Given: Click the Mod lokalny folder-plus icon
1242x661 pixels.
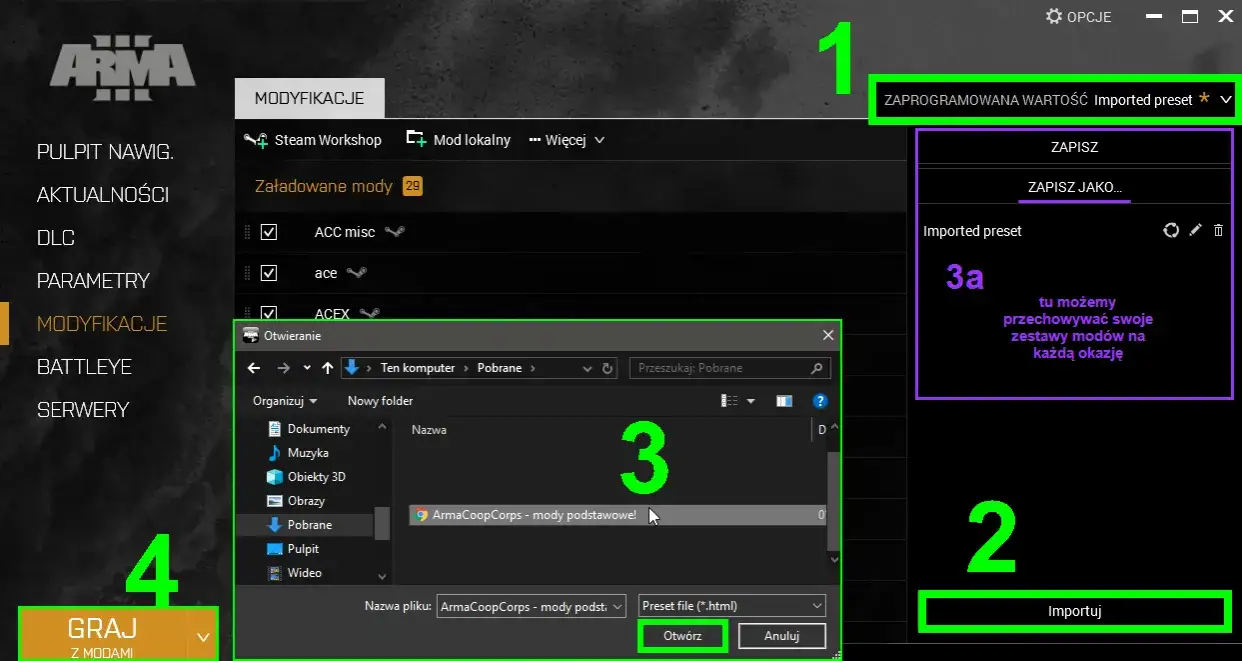Looking at the screenshot, I should pyautogui.click(x=415, y=139).
